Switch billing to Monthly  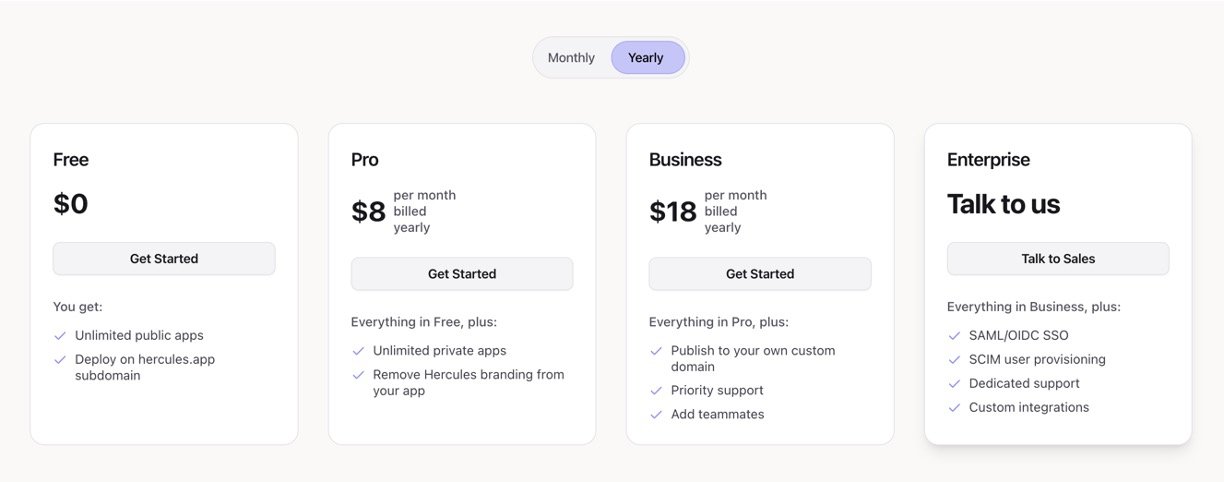571,58
